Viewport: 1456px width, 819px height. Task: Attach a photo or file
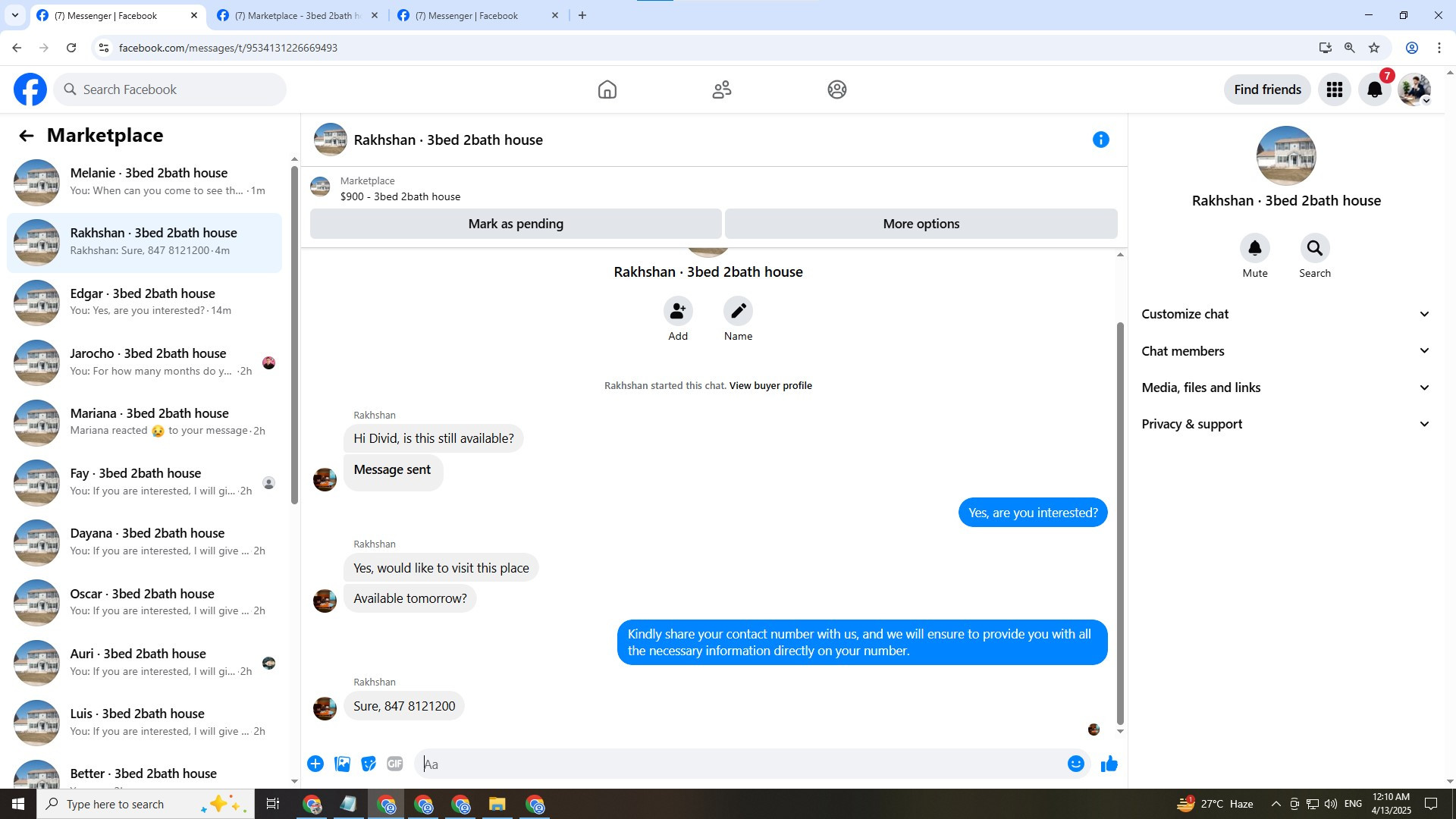point(343,764)
